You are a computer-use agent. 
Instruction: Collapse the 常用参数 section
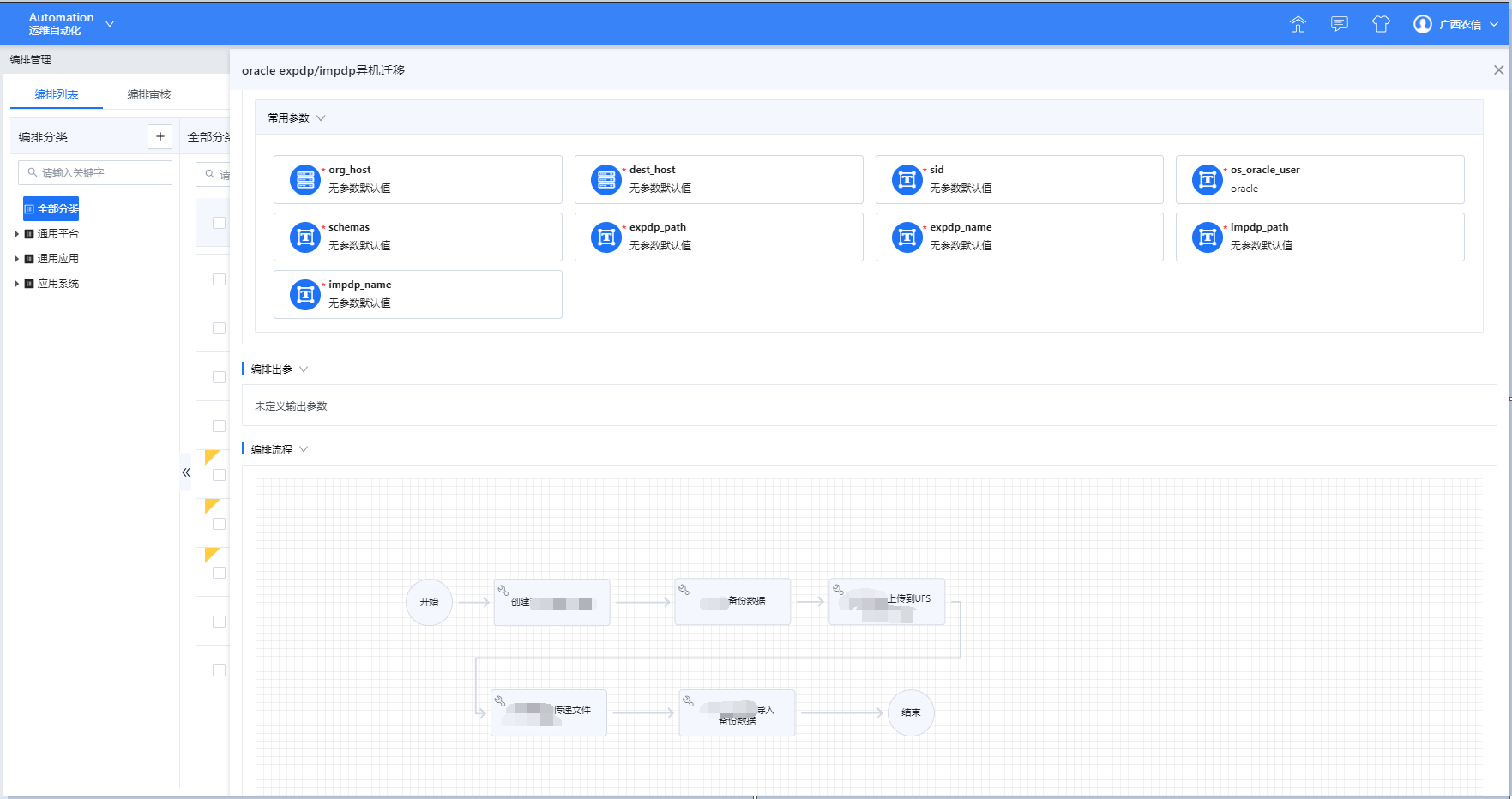[x=321, y=118]
